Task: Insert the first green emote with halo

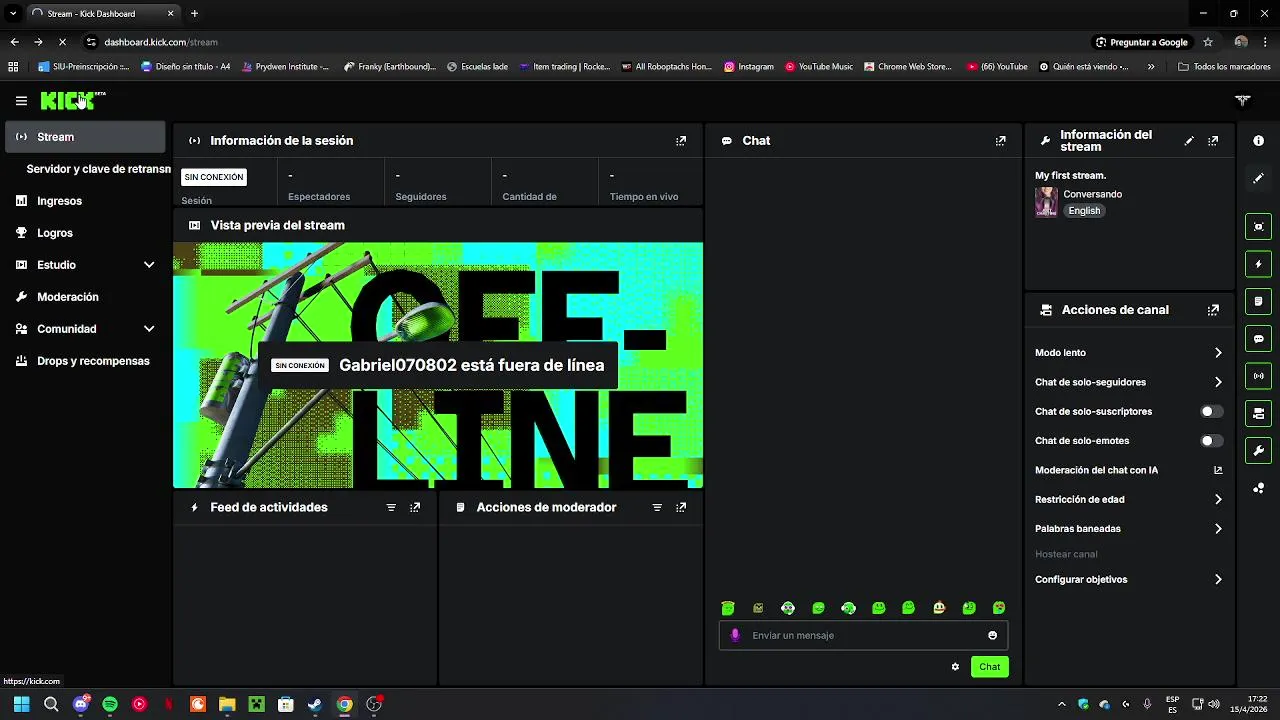Action: point(728,608)
